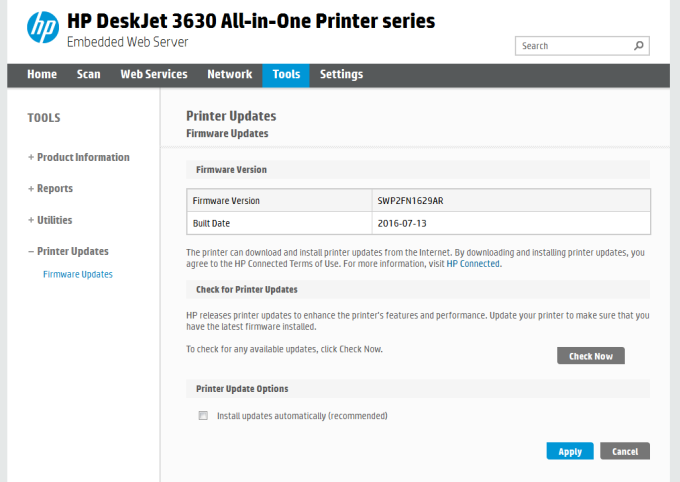Click the search magnifier icon
Screen dimensions: 680x482
click(x=638, y=46)
